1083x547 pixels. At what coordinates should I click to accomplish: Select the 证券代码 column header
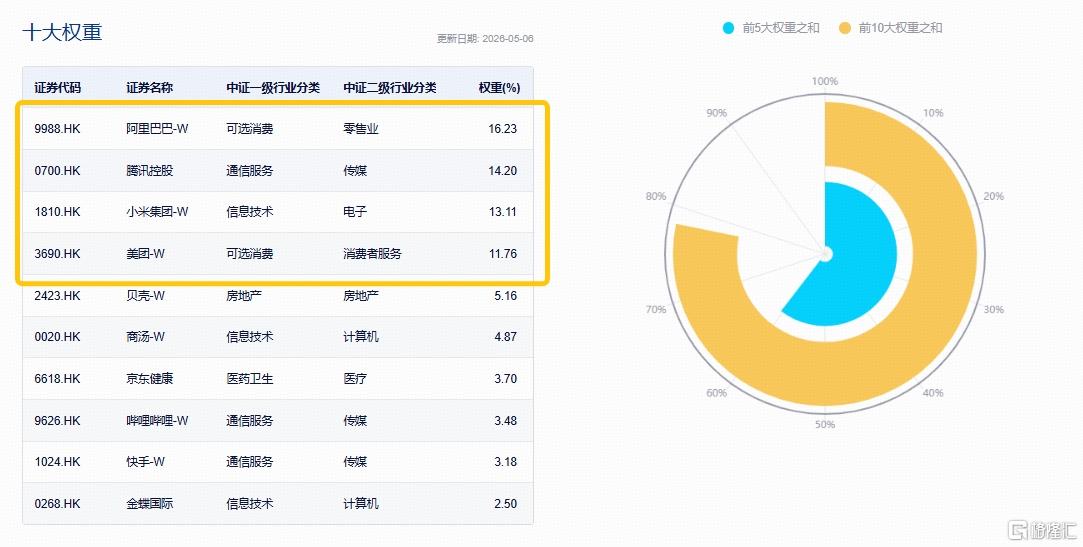coord(57,88)
